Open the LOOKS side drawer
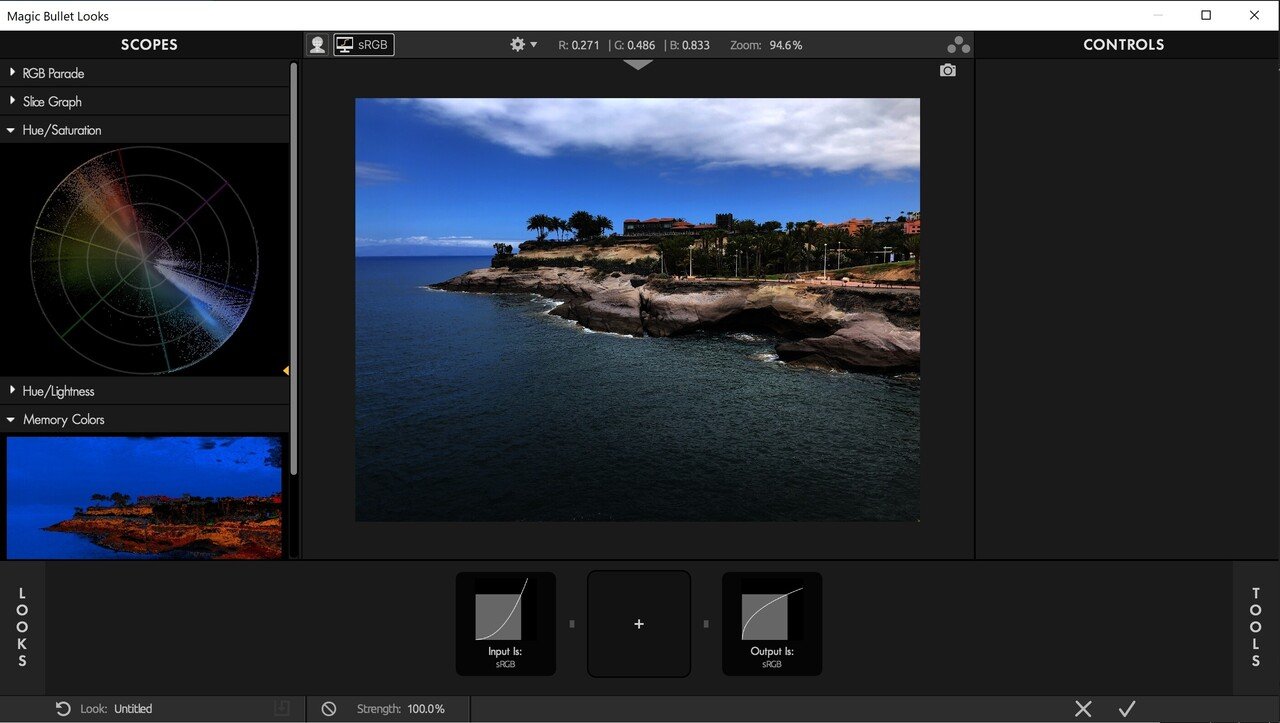 tap(22, 628)
